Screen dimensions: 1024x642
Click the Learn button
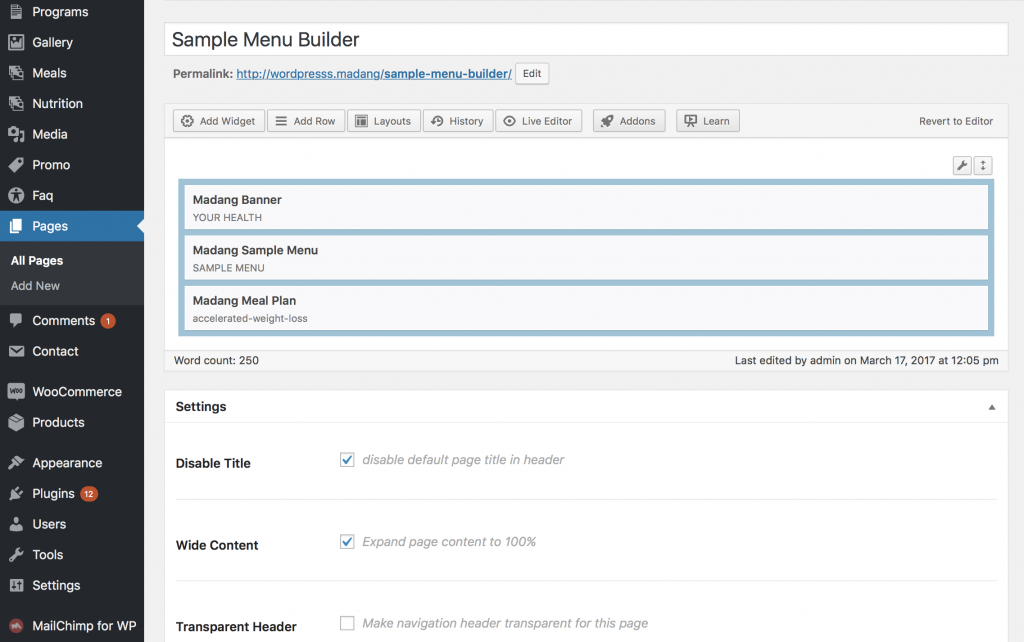(708, 121)
